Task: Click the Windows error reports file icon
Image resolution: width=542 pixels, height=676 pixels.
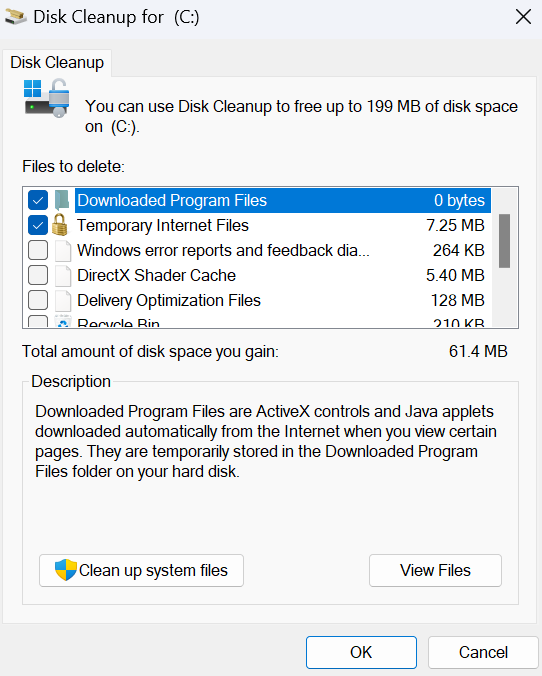Action: tap(63, 250)
